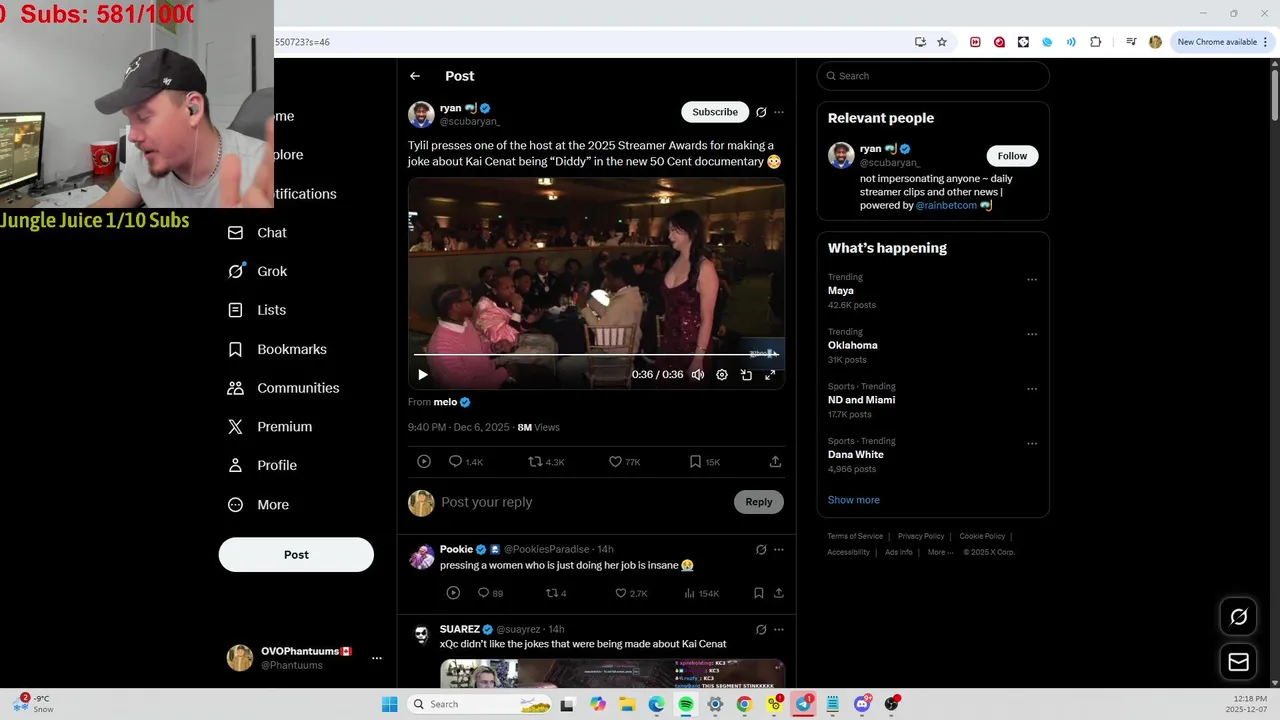Go back using the Post header arrow
The image size is (1280, 720).
pyautogui.click(x=415, y=76)
